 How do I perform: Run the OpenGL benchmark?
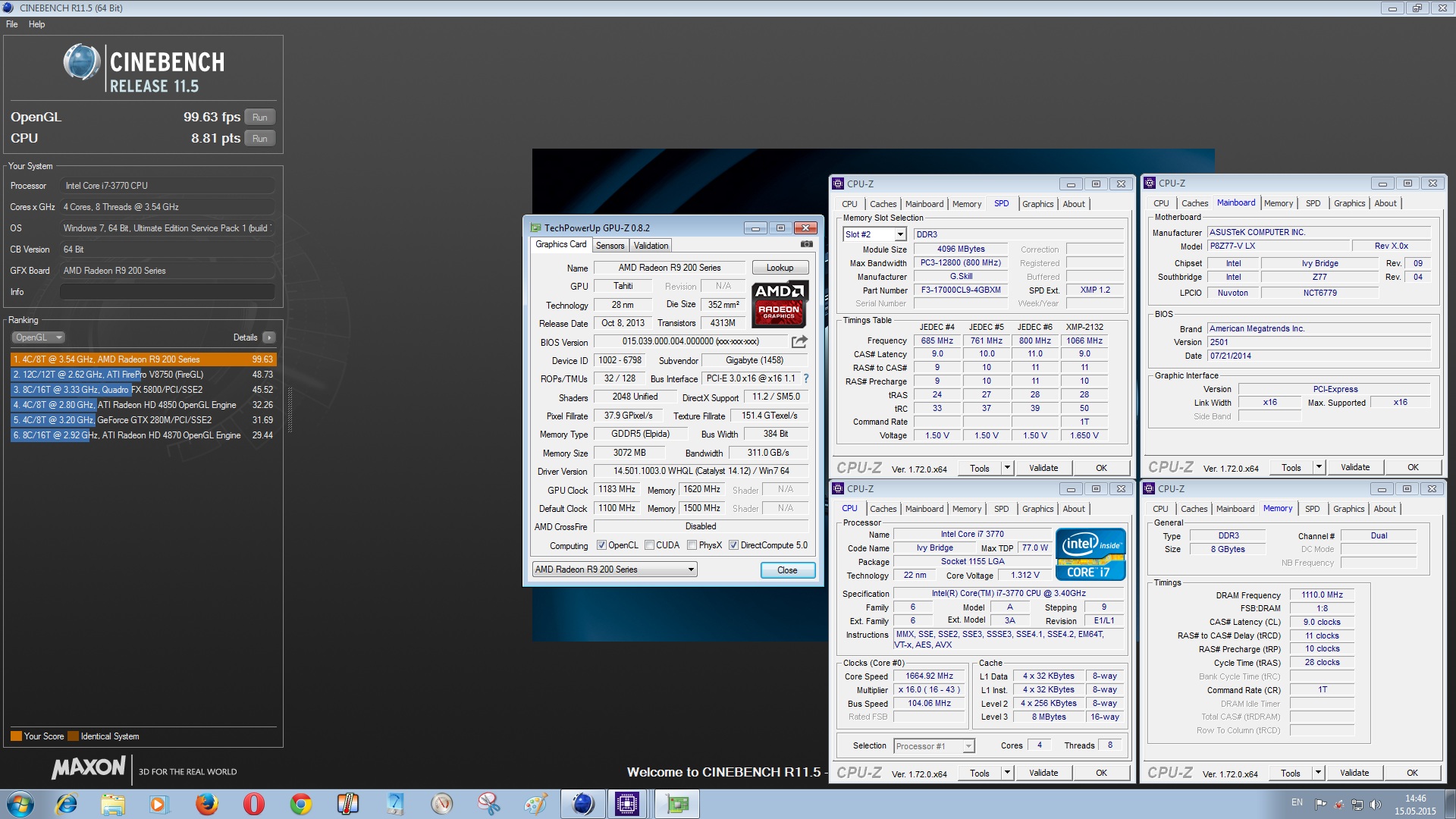pyautogui.click(x=259, y=118)
